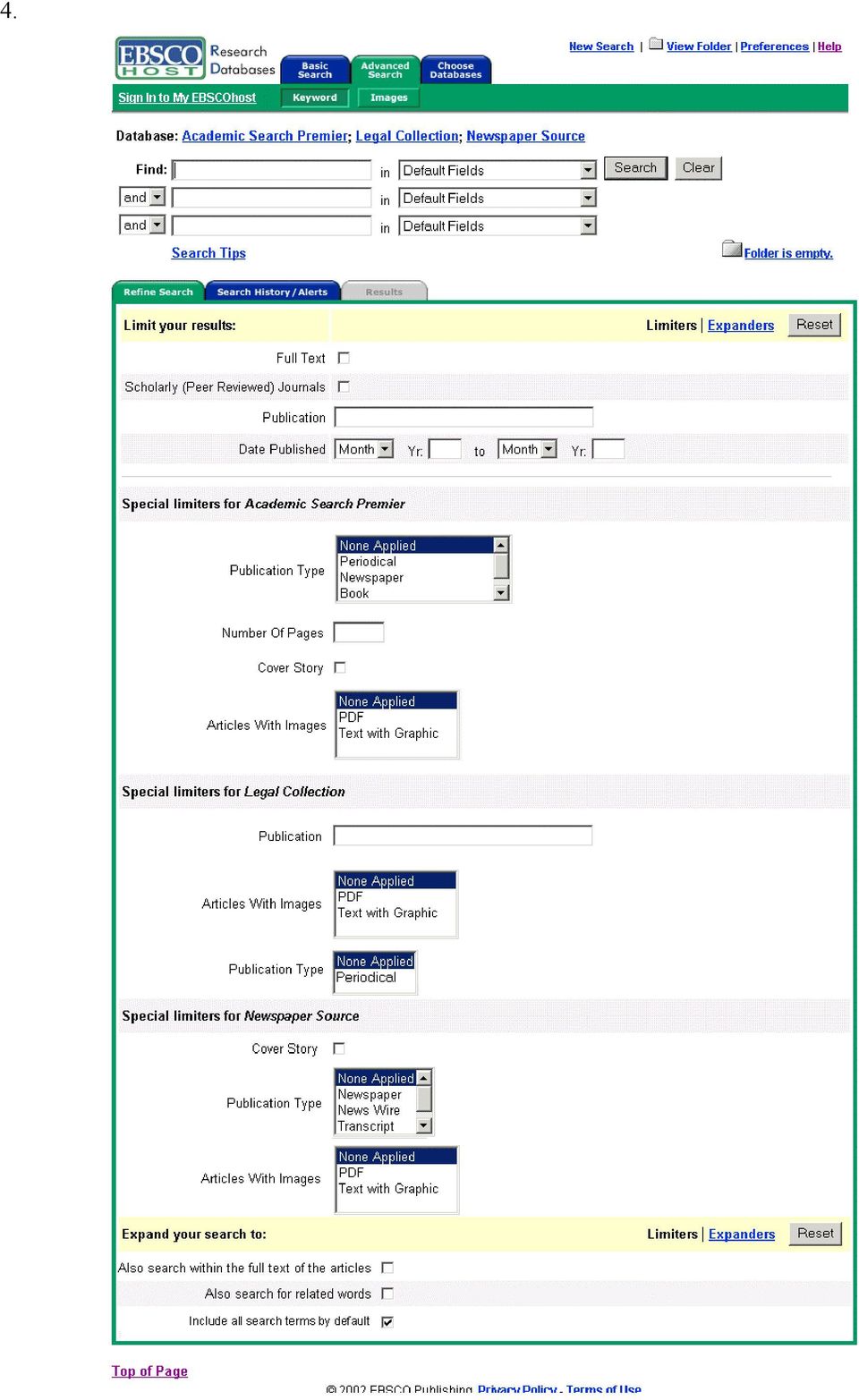Viewport: 859px width, 1400px height.
Task: Switch to Advanced Search tab
Action: tap(385, 70)
